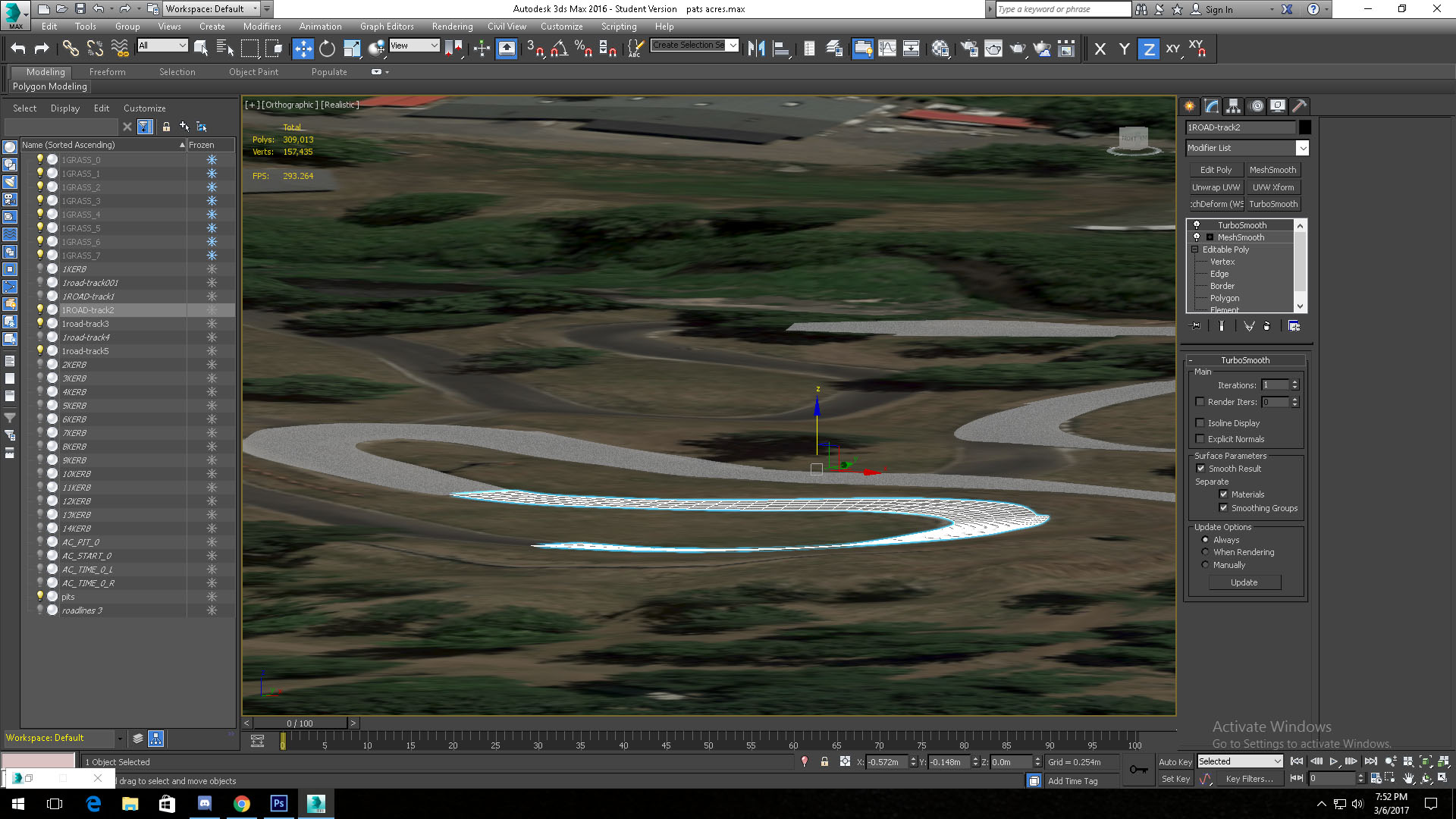
Task: Open Render Setup icon
Action: tap(969, 49)
